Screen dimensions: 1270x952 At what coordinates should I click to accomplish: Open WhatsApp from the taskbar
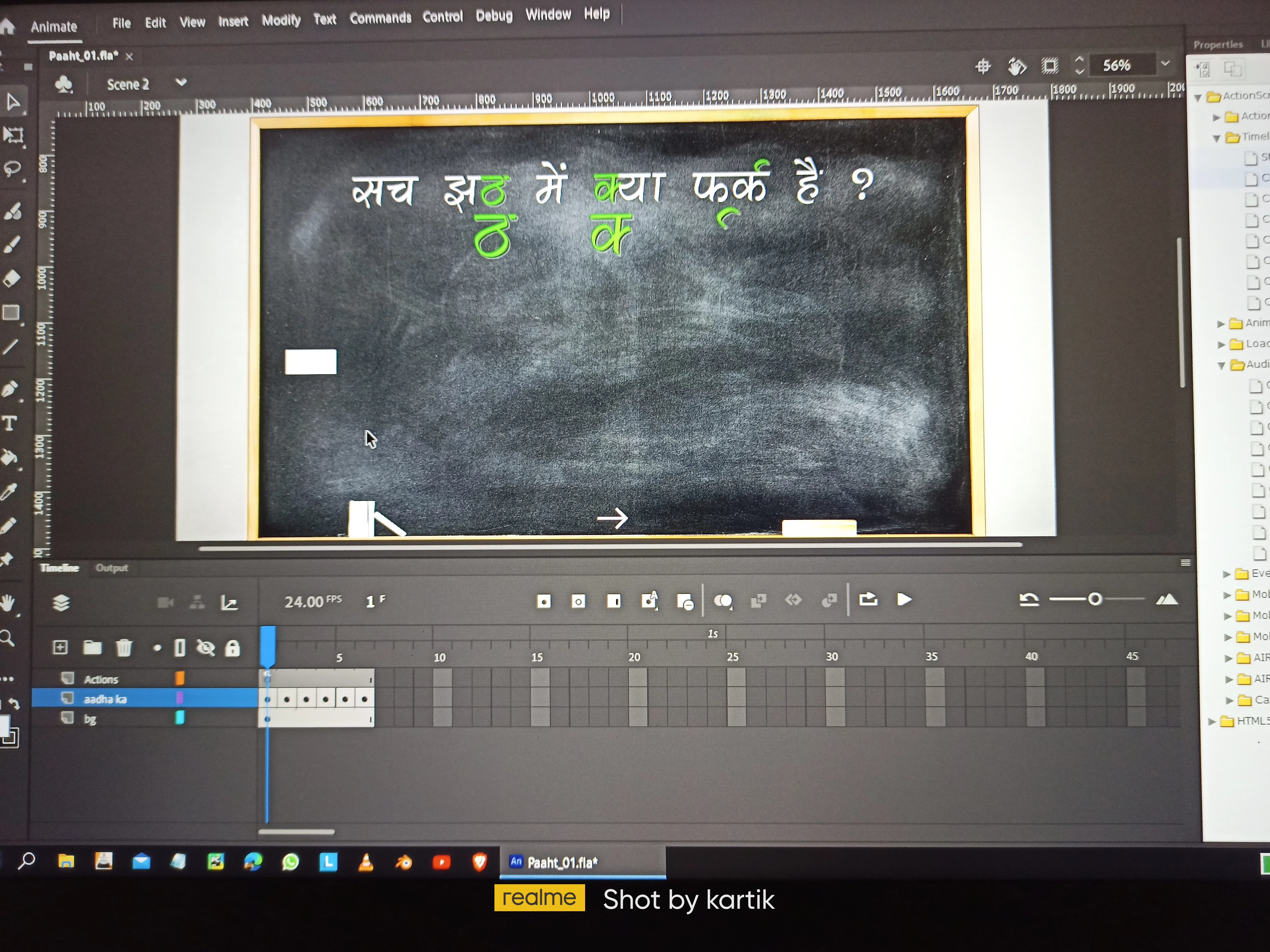[x=290, y=861]
